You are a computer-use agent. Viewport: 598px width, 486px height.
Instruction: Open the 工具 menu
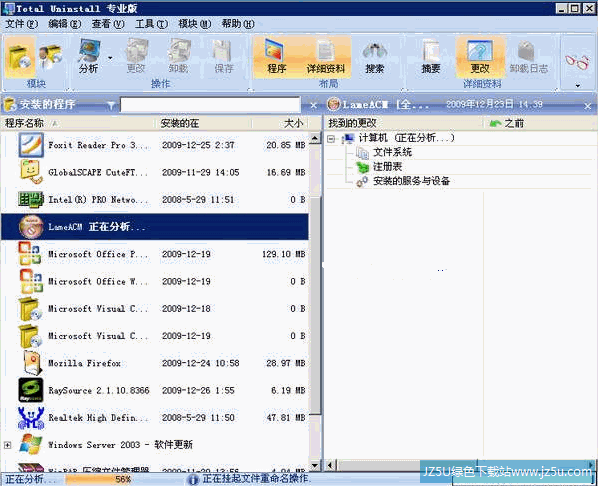click(x=151, y=24)
